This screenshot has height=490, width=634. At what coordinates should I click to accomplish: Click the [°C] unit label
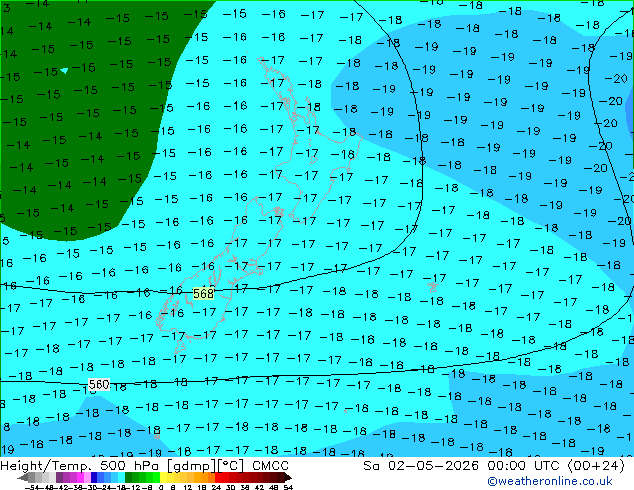click(231, 466)
